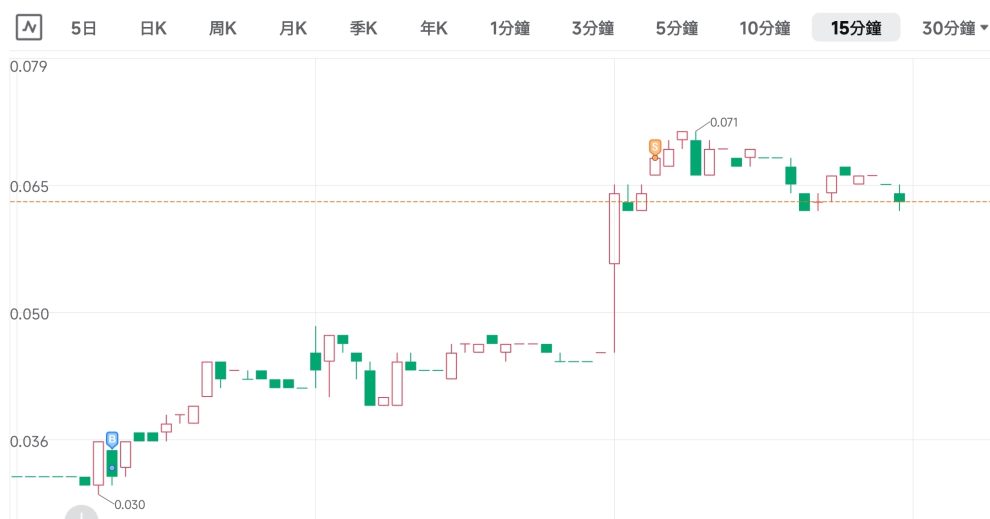Switch to the 5日 timeframe tab
The image size is (990, 519).
(84, 28)
